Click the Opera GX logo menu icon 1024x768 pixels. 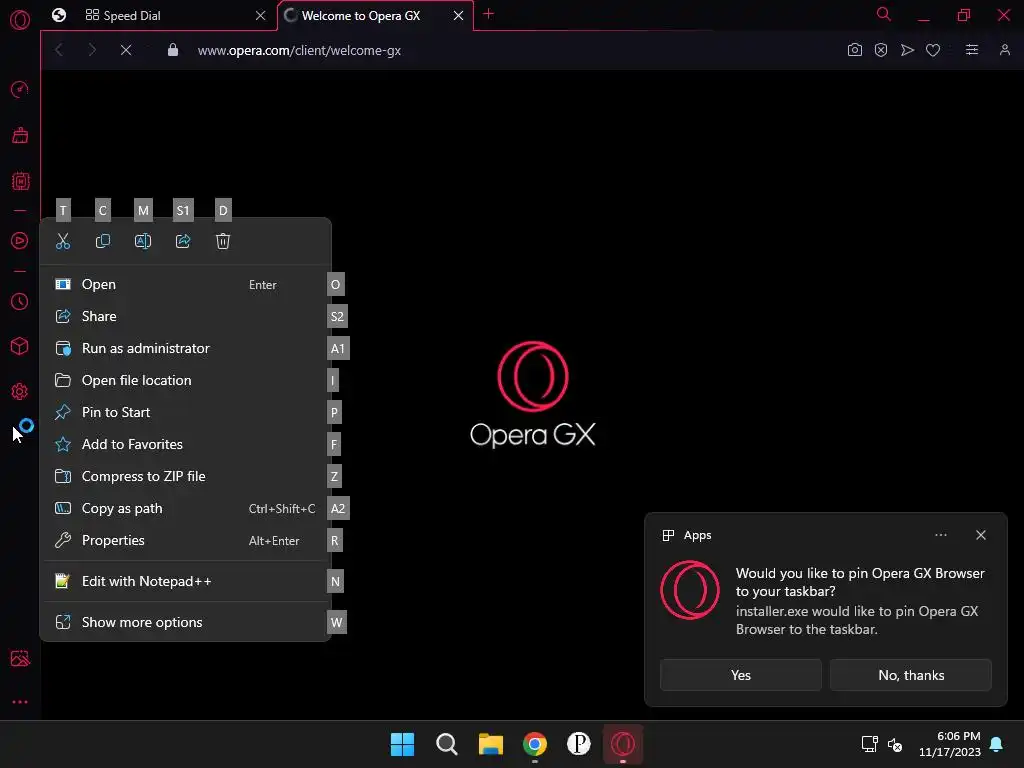point(20,20)
